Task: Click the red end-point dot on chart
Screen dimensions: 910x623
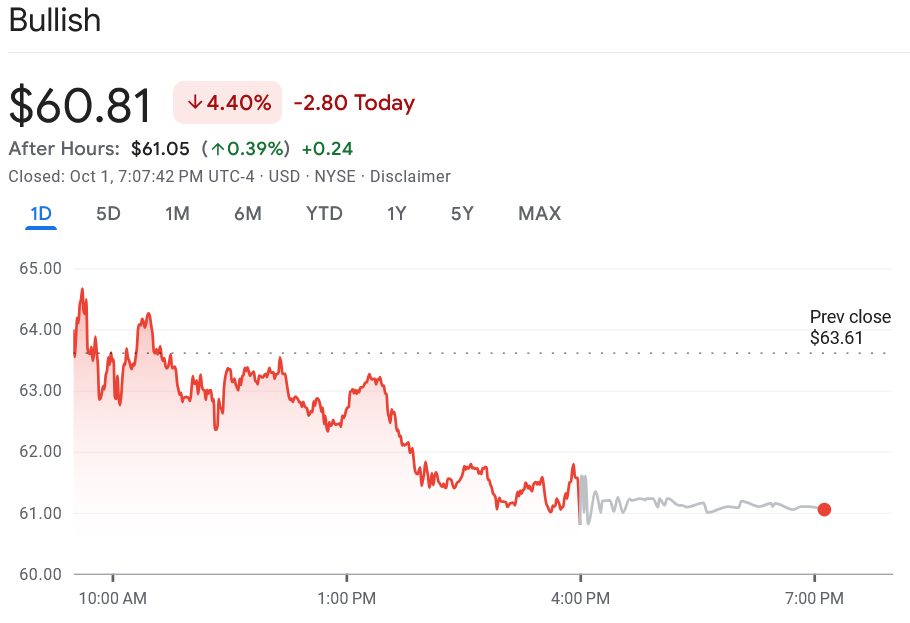Action: [x=824, y=509]
